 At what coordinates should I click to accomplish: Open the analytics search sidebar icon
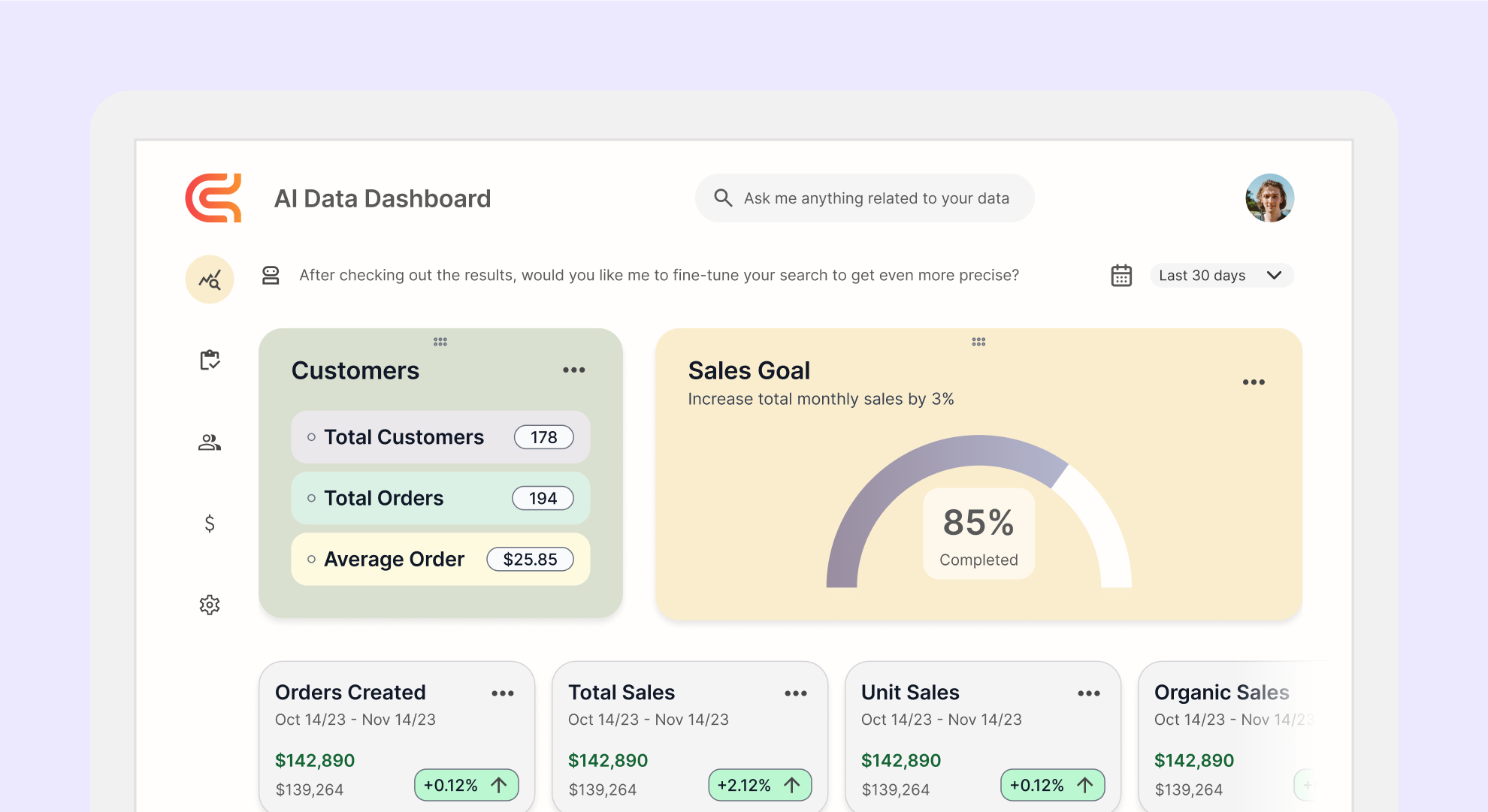point(210,279)
